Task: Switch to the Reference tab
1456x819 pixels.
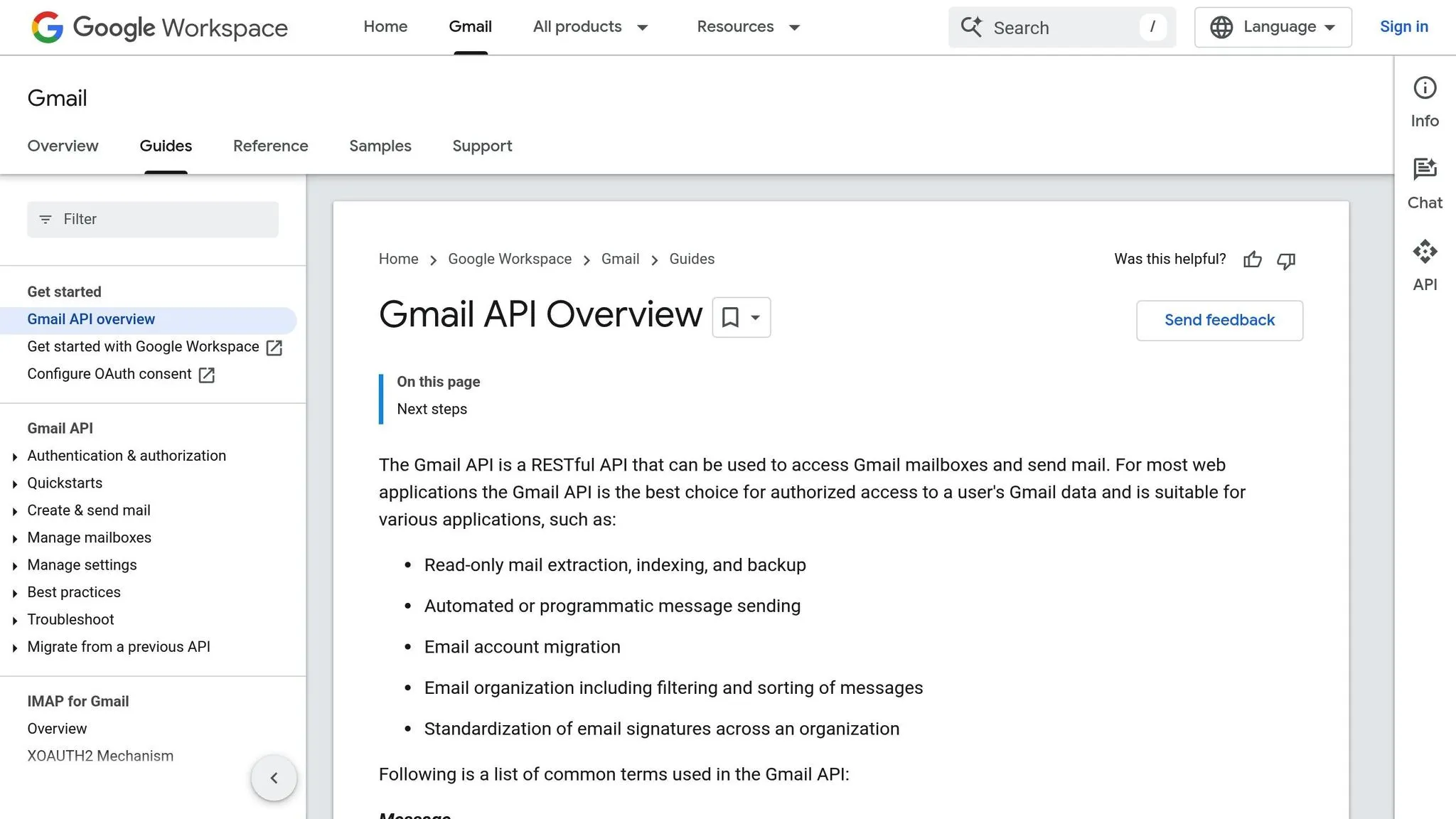Action: click(270, 146)
